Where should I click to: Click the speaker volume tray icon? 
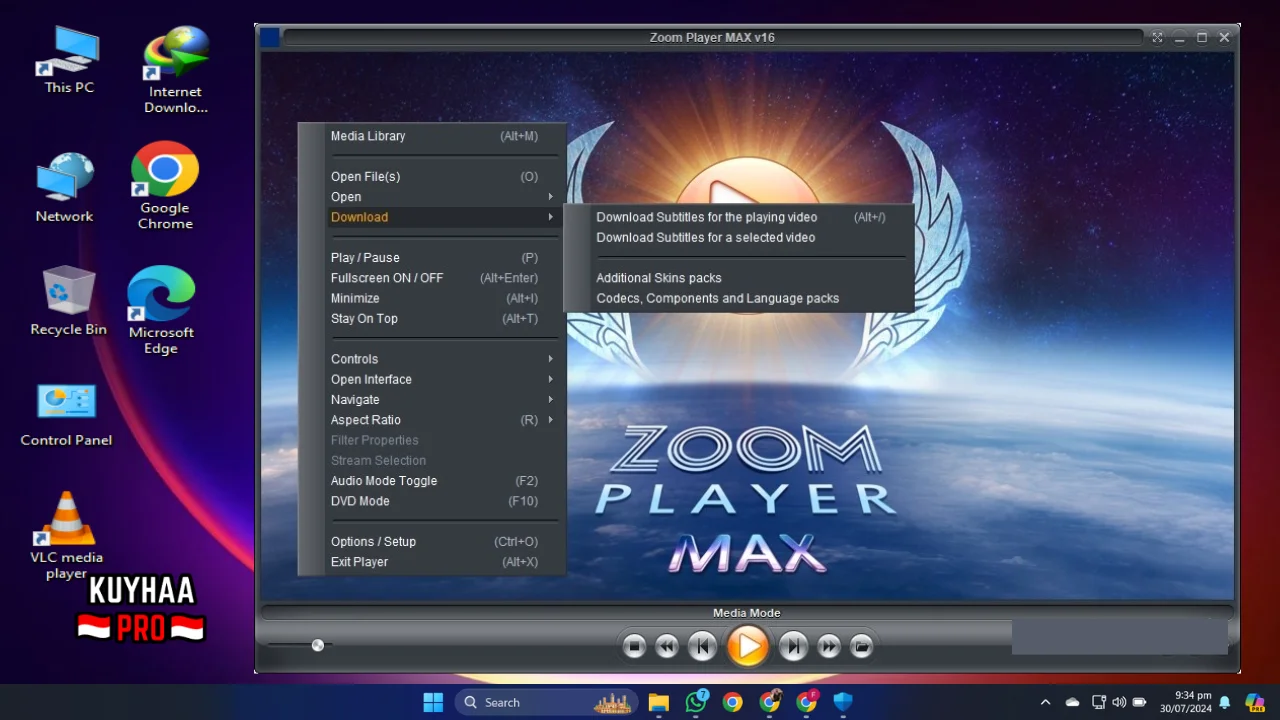pyautogui.click(x=1119, y=702)
